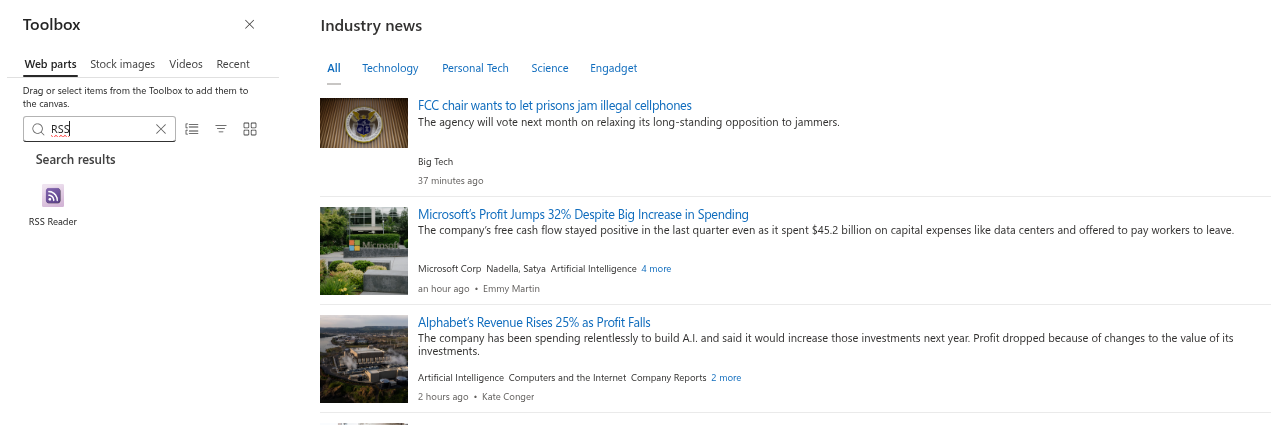
Task: Click author name "Kate Conger"
Action: [x=508, y=397]
